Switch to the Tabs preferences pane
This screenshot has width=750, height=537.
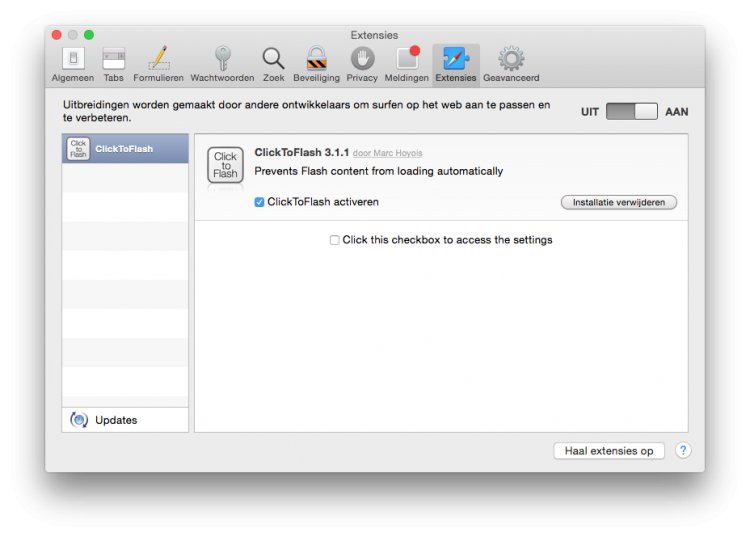(x=114, y=65)
